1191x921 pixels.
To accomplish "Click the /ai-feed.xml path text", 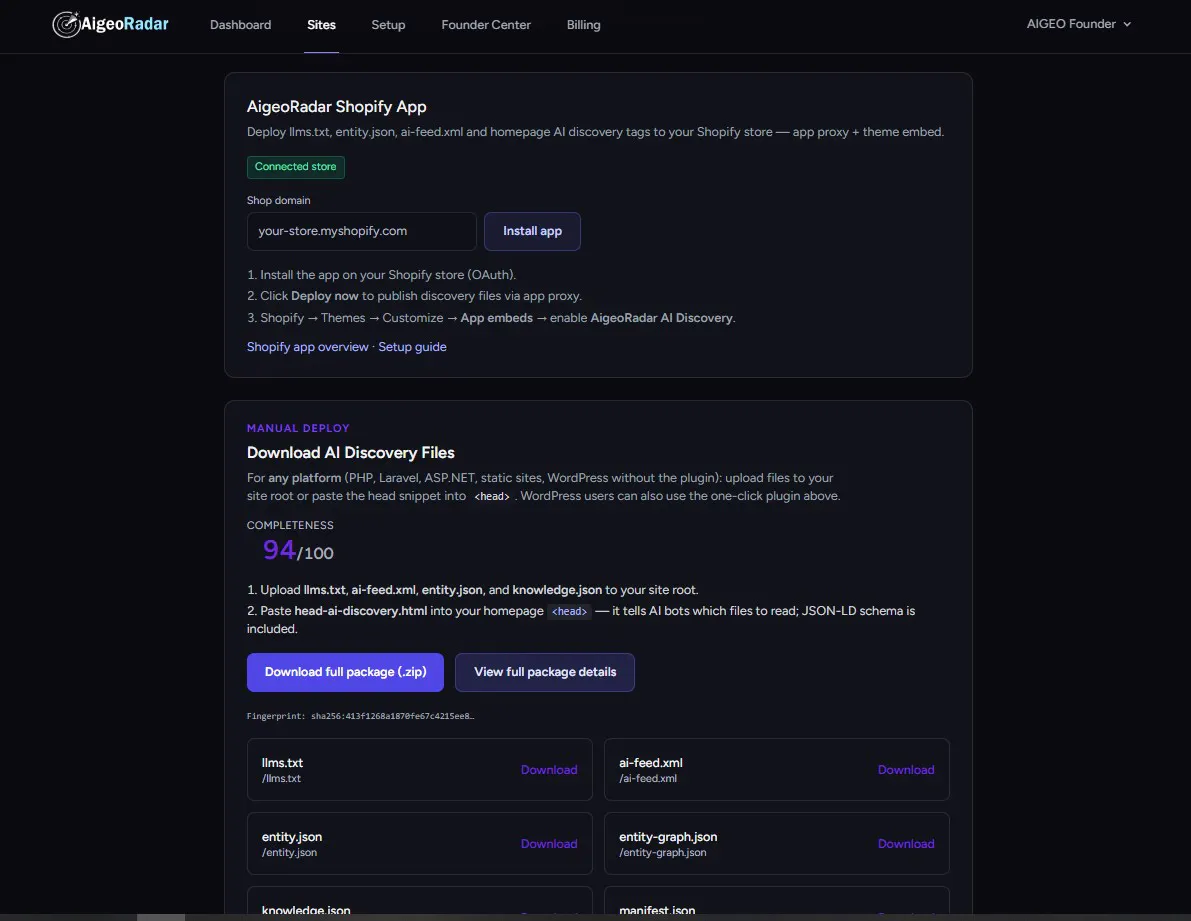I will [x=648, y=779].
